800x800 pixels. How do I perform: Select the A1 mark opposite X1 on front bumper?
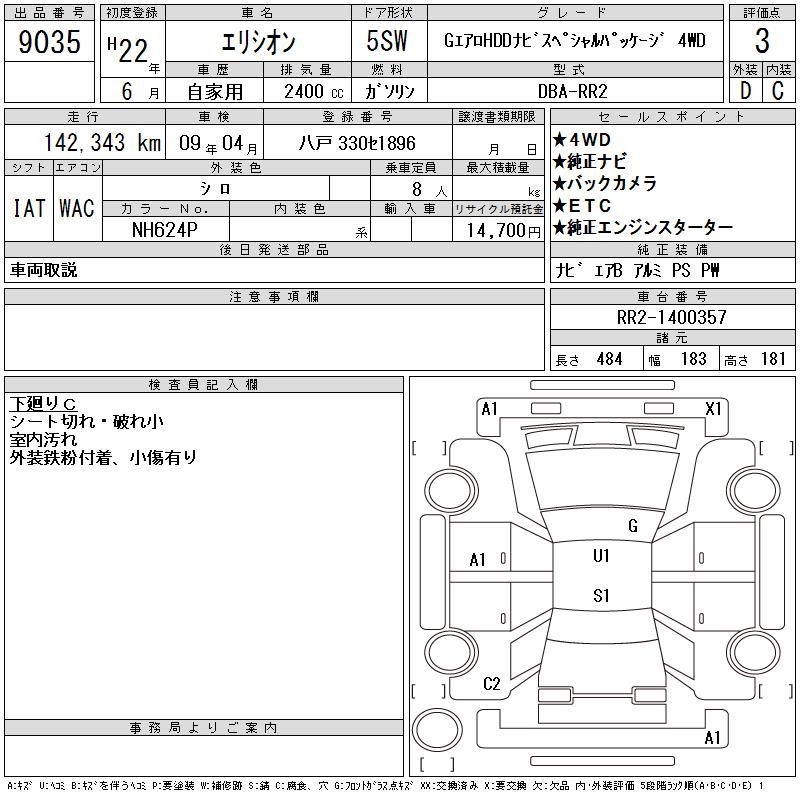click(x=489, y=409)
